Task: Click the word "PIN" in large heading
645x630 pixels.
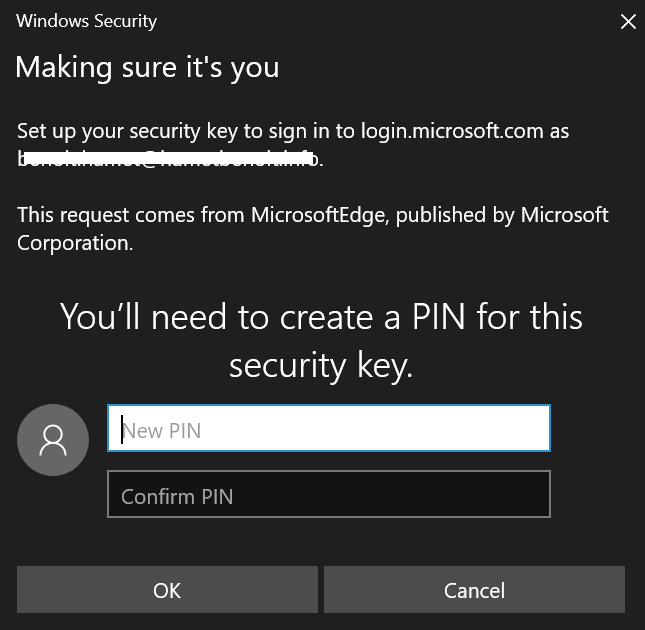Action: coord(440,317)
